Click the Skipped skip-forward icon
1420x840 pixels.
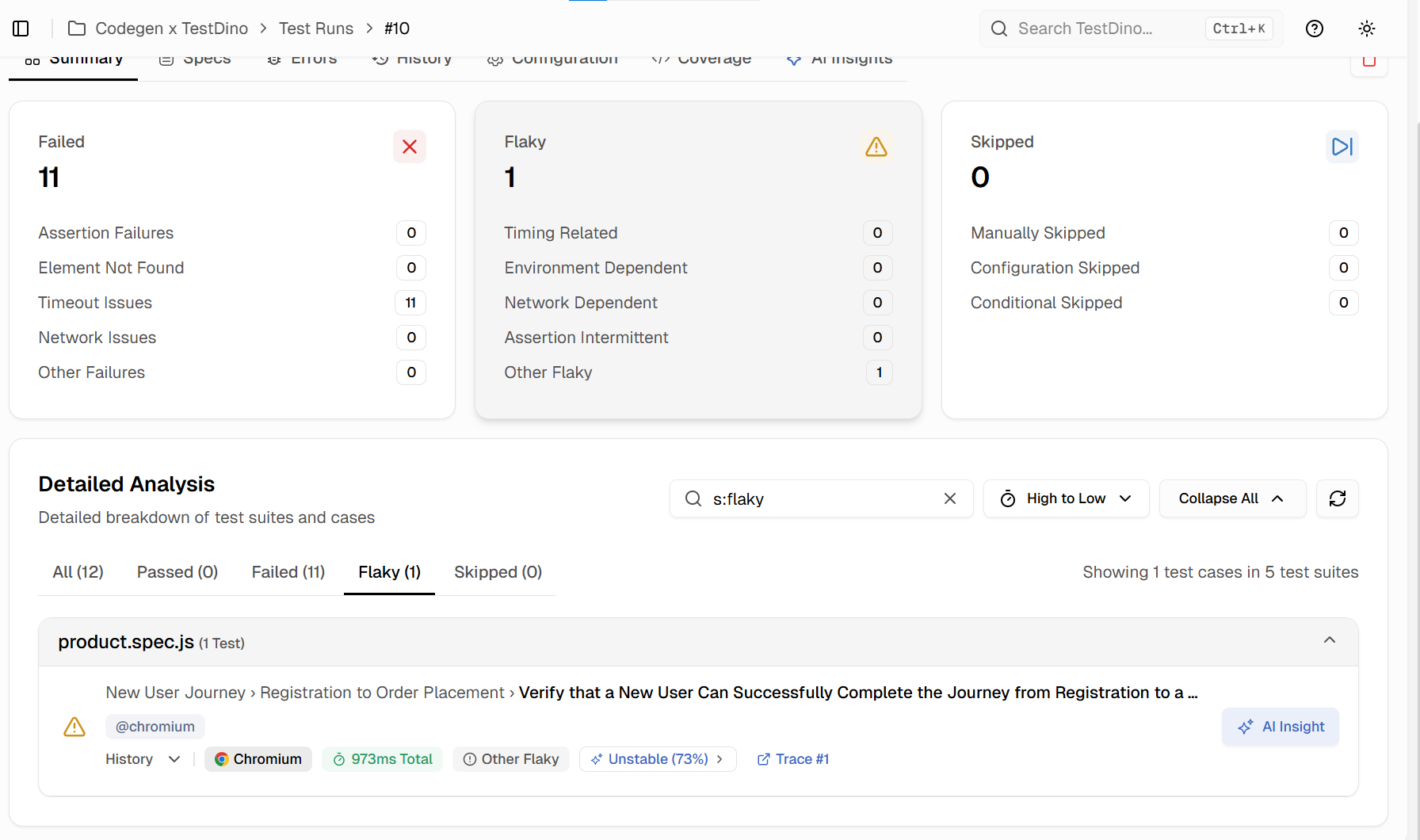point(1342,147)
